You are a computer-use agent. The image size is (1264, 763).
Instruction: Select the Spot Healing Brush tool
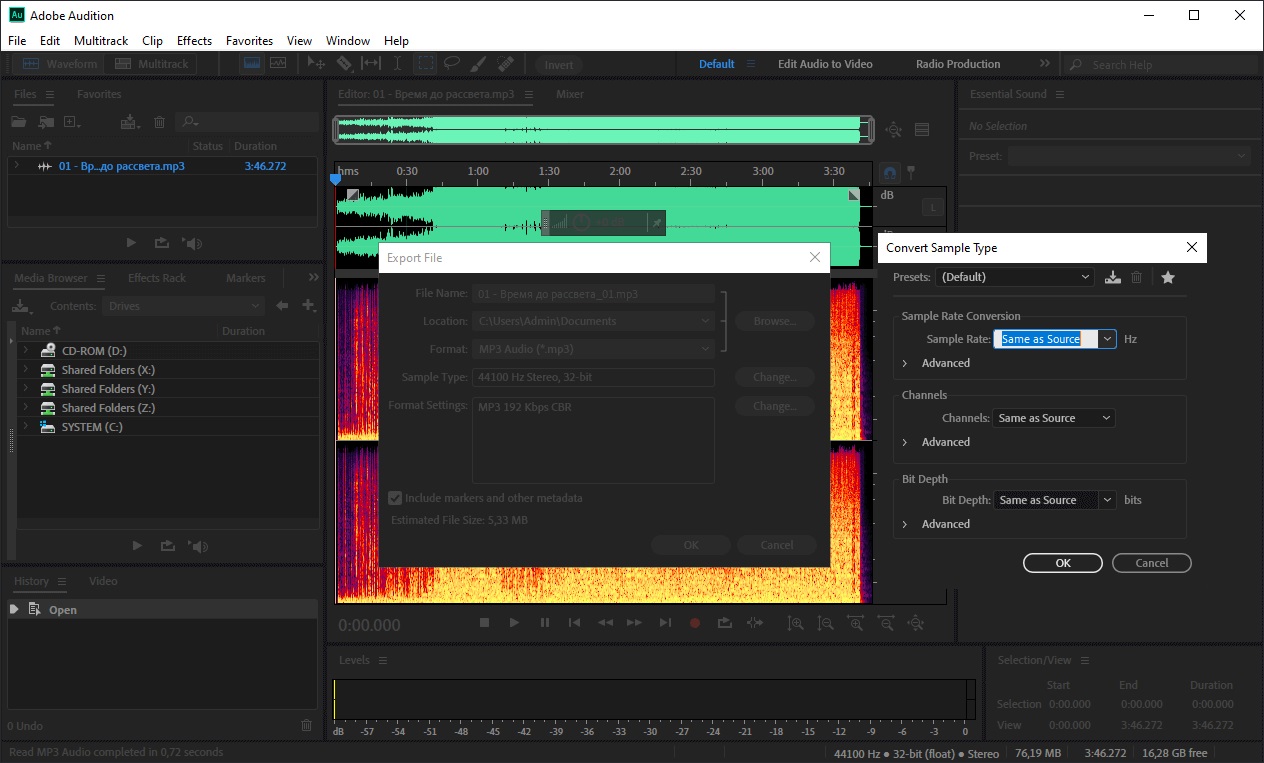pos(505,64)
